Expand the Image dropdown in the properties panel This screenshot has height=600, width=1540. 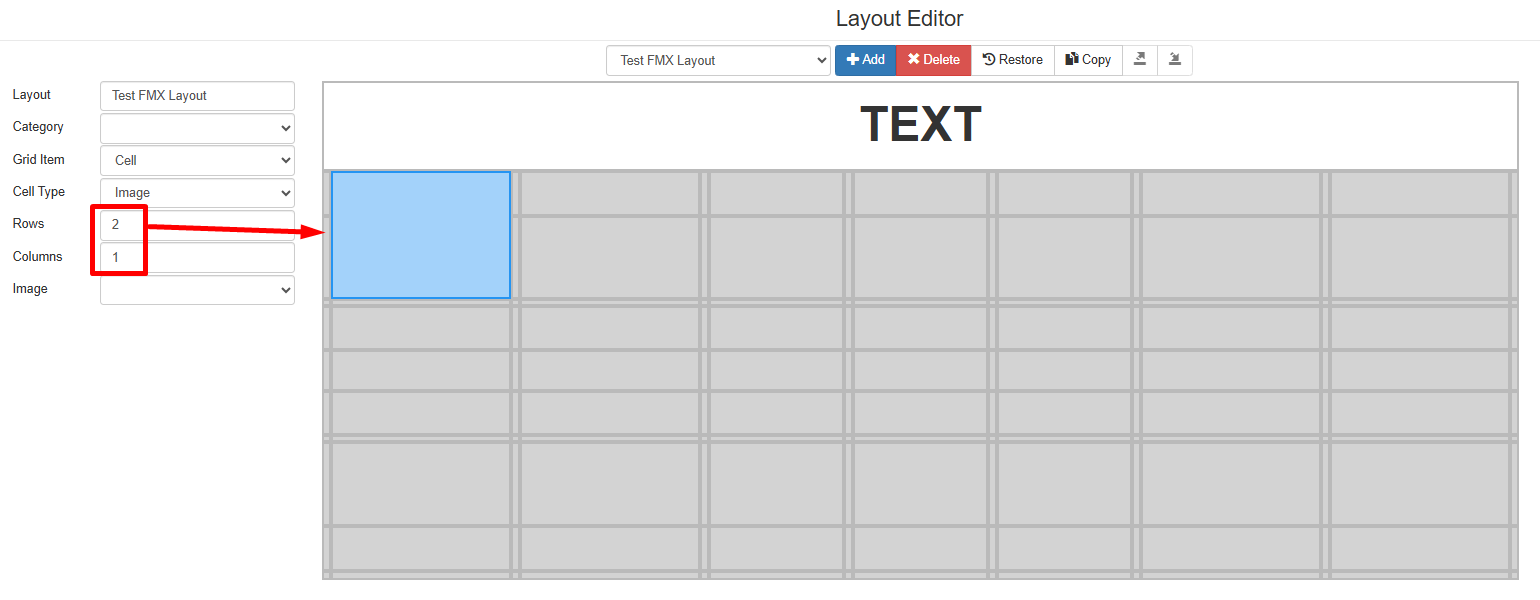(197, 290)
